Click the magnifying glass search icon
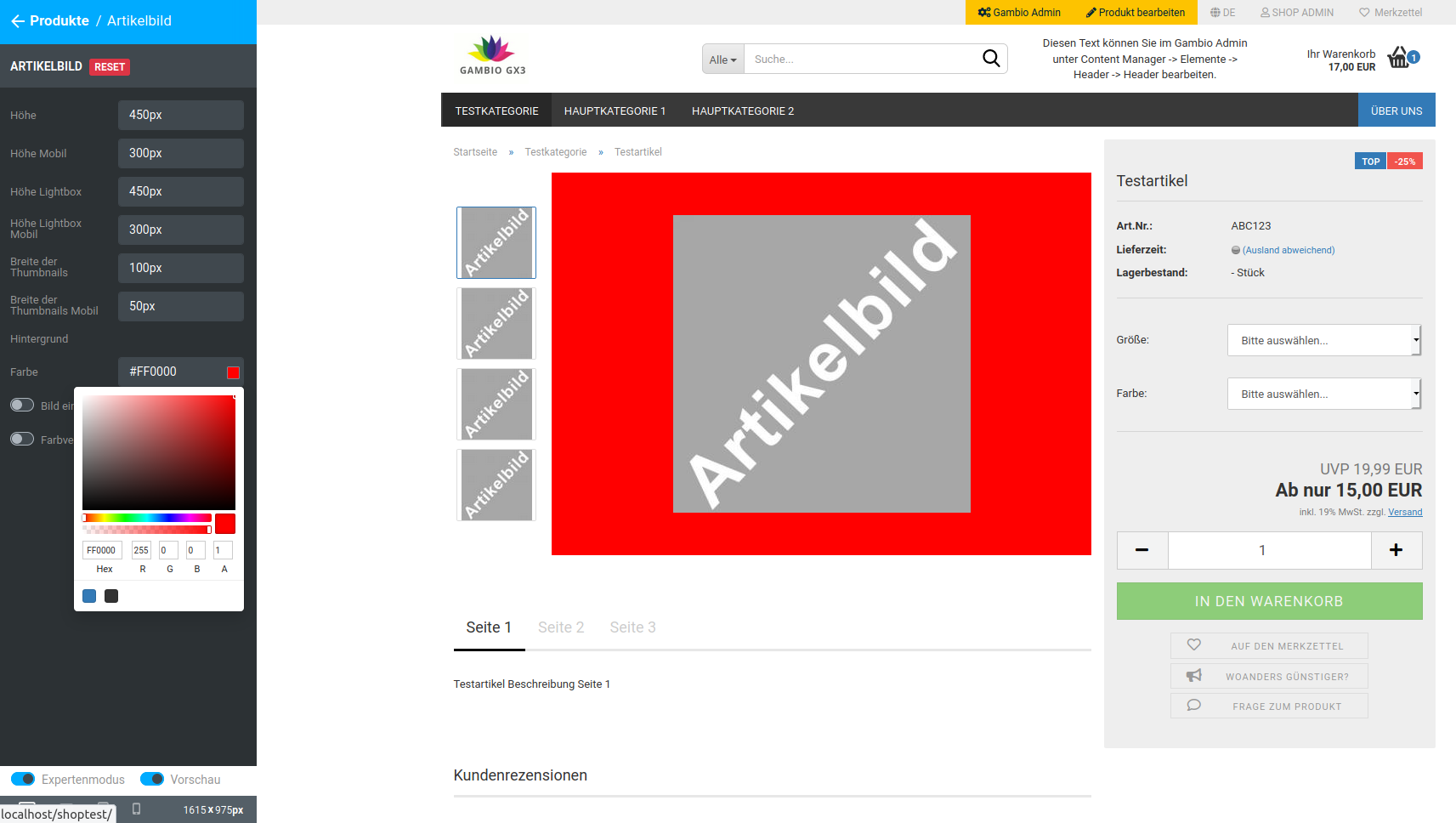 point(991,58)
